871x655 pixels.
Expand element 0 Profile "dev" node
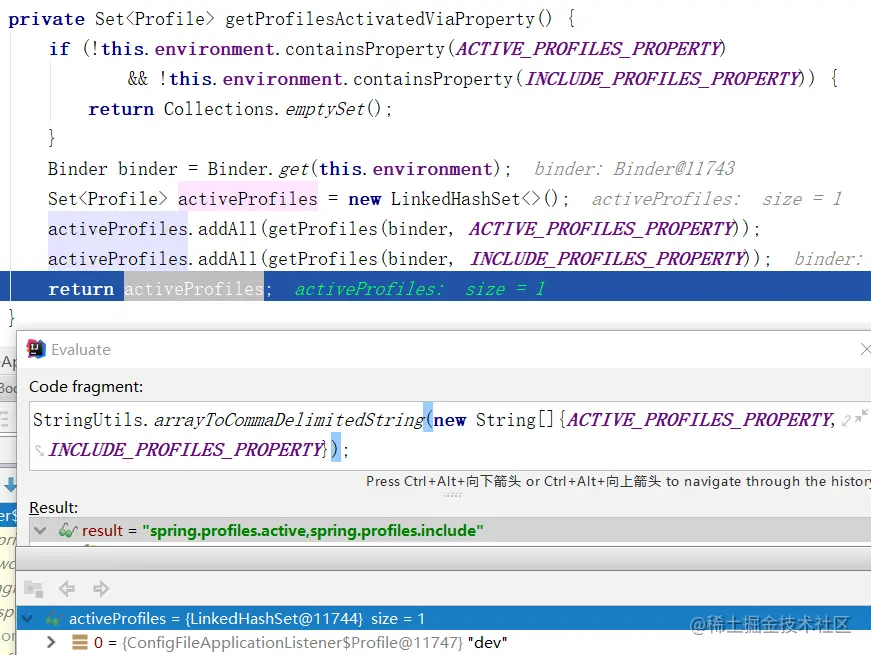click(x=51, y=642)
